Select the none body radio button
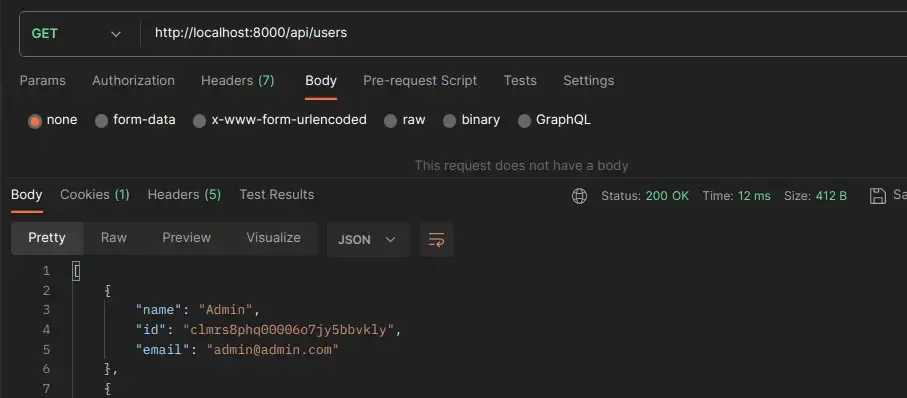Viewport: 907px width, 398px height. (x=35, y=121)
